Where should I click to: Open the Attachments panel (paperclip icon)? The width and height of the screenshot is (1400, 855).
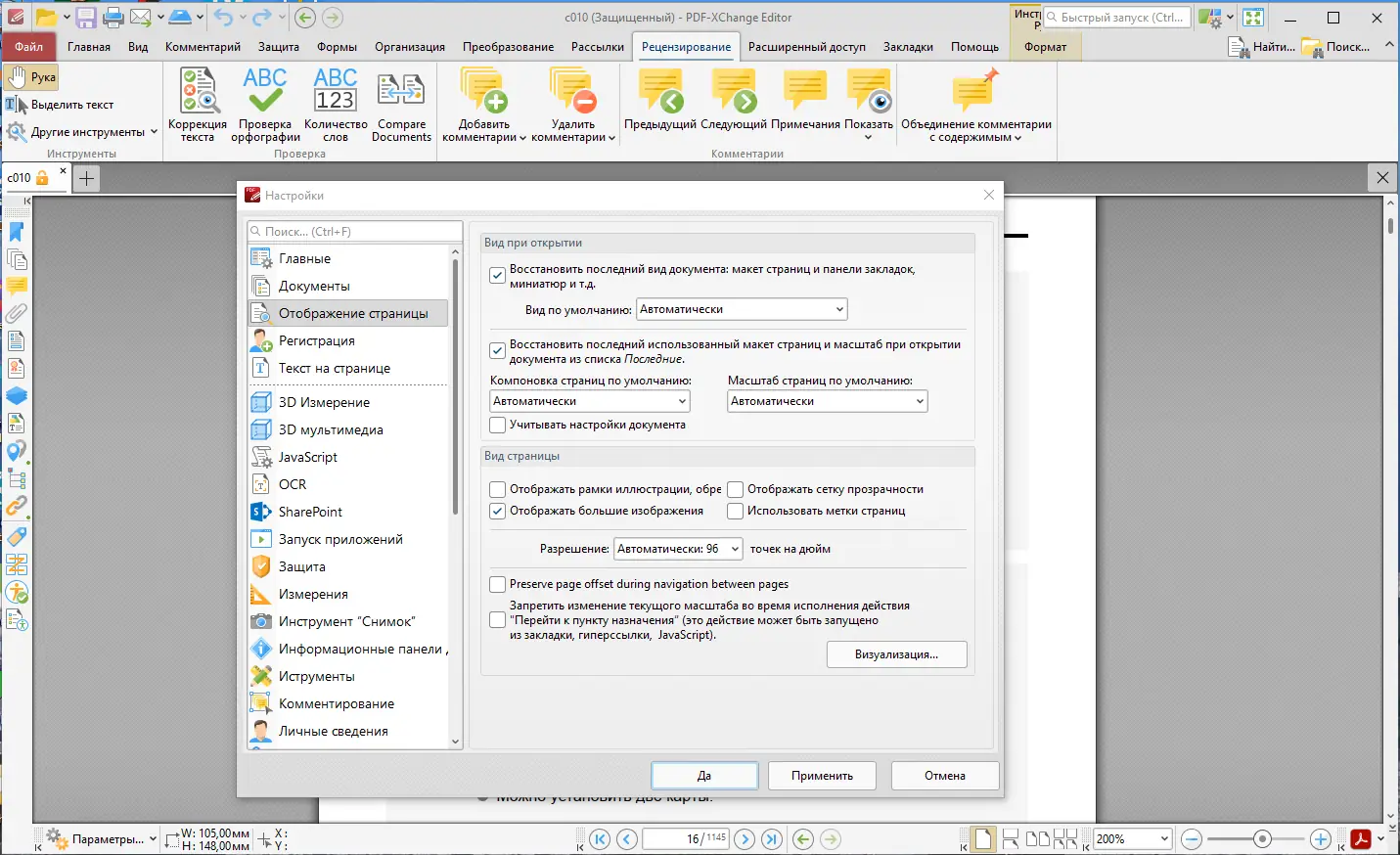tap(17, 314)
